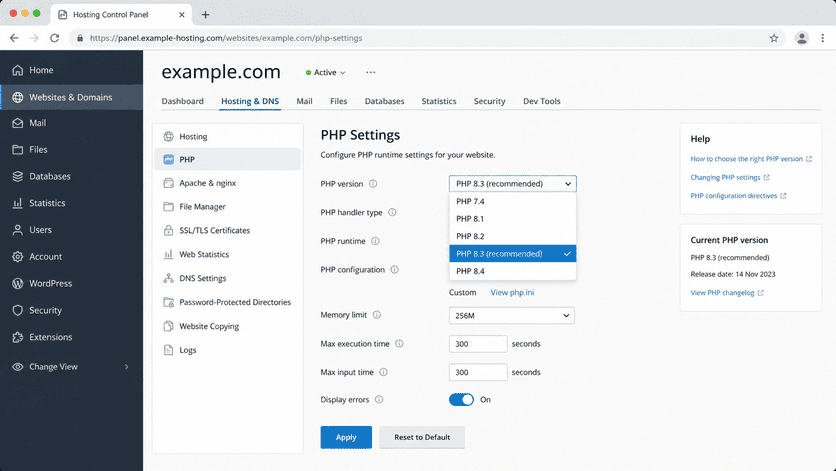Click the DNS Settings network icon
This screenshot has width=836, height=471.
click(168, 278)
